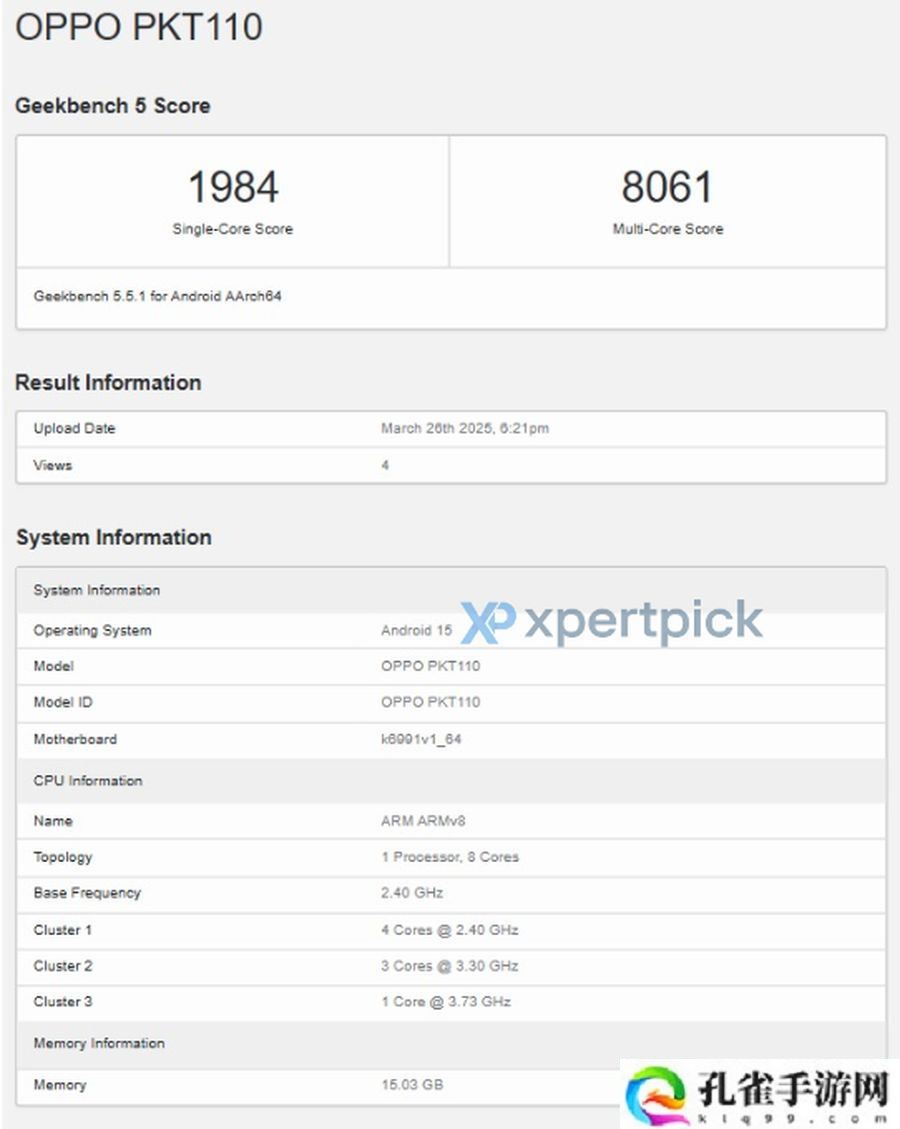
Task: Click the 15.03 GB memory value
Action: 412,1084
